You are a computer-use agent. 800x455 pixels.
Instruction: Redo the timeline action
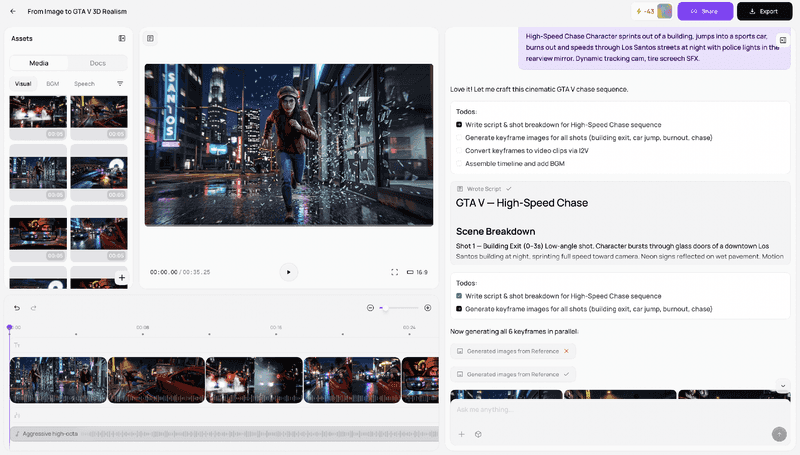[34, 308]
